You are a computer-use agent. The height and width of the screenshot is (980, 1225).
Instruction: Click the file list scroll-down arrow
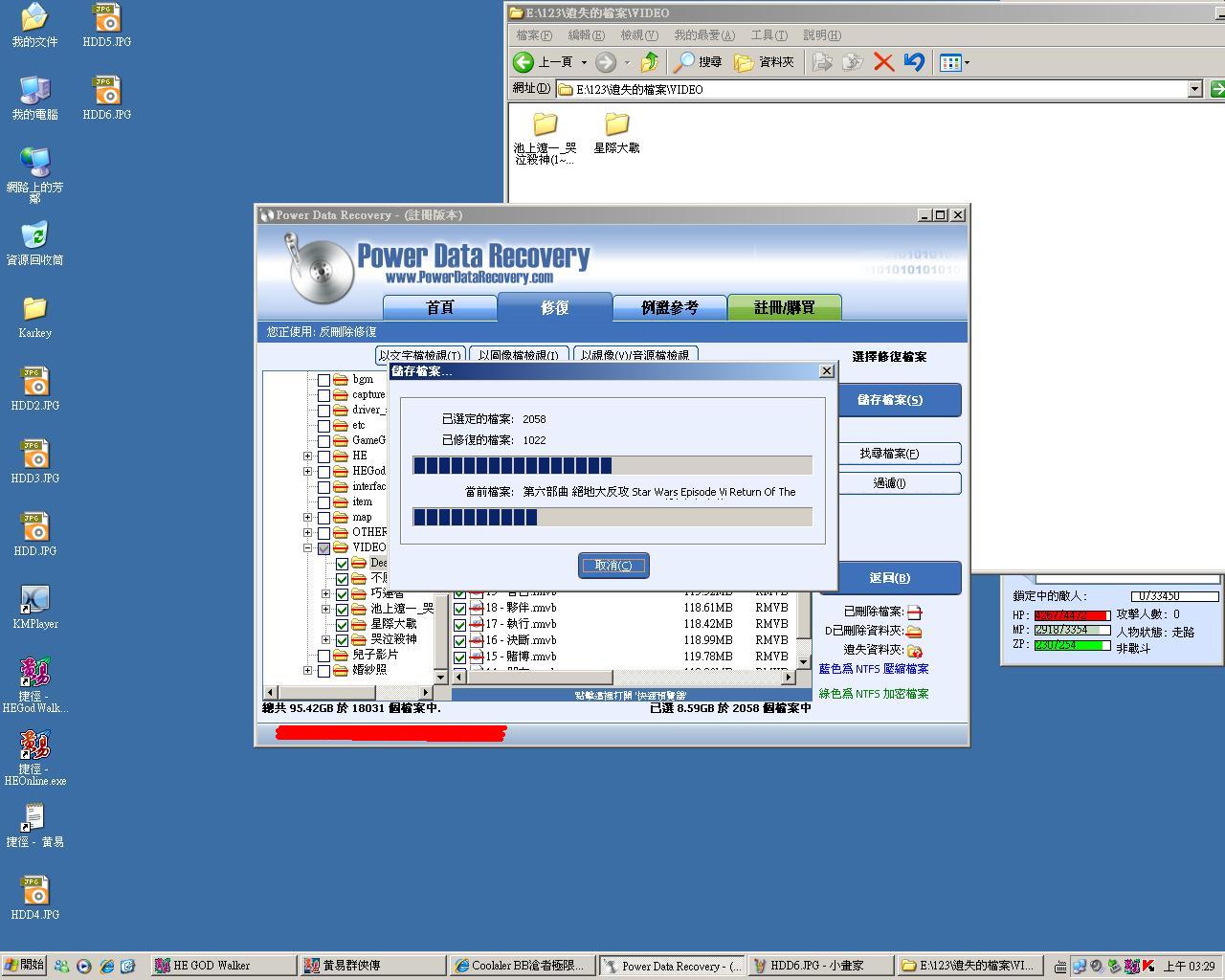coord(804,661)
